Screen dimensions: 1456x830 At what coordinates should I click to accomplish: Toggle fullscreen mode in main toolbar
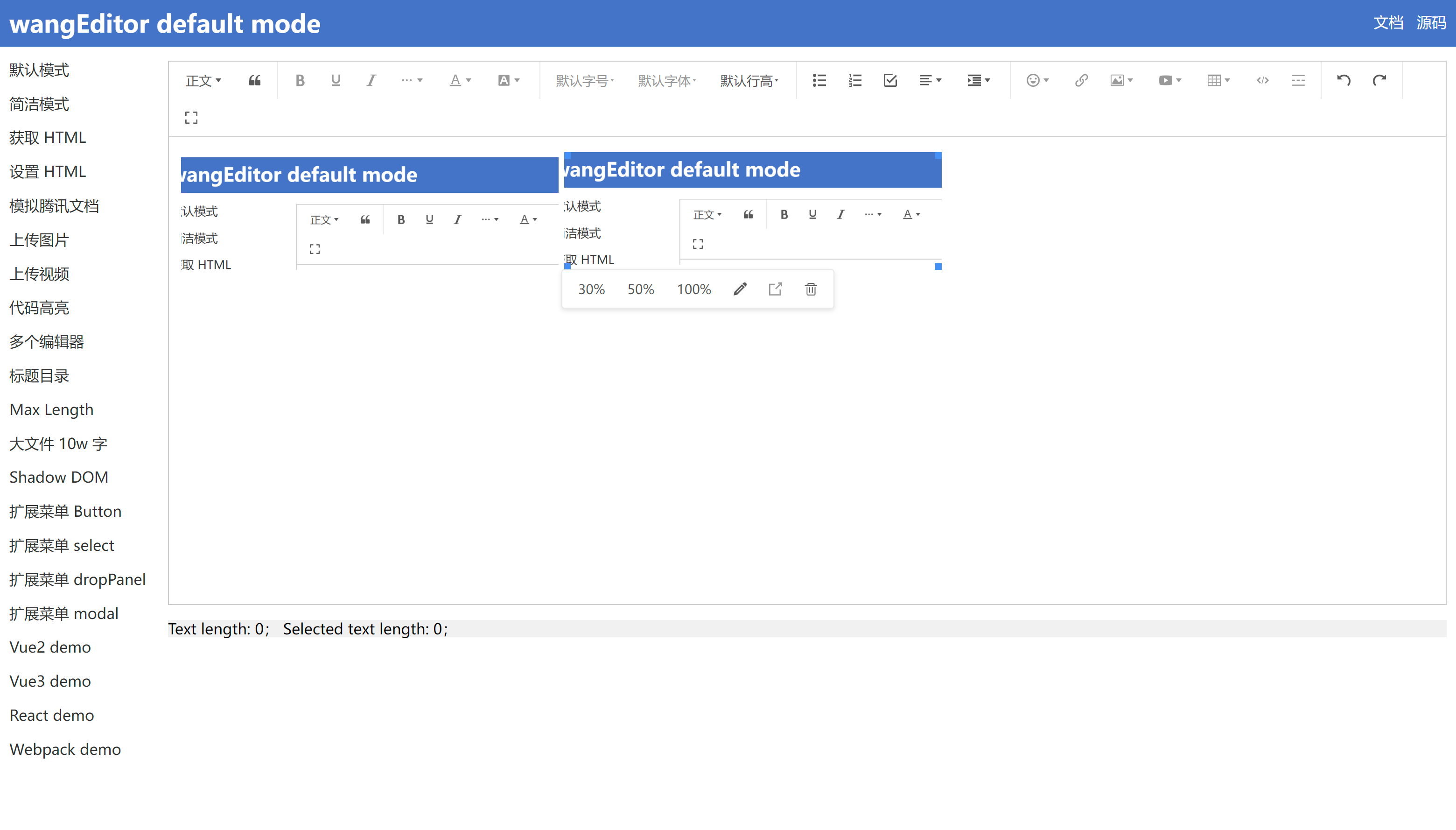[191, 118]
